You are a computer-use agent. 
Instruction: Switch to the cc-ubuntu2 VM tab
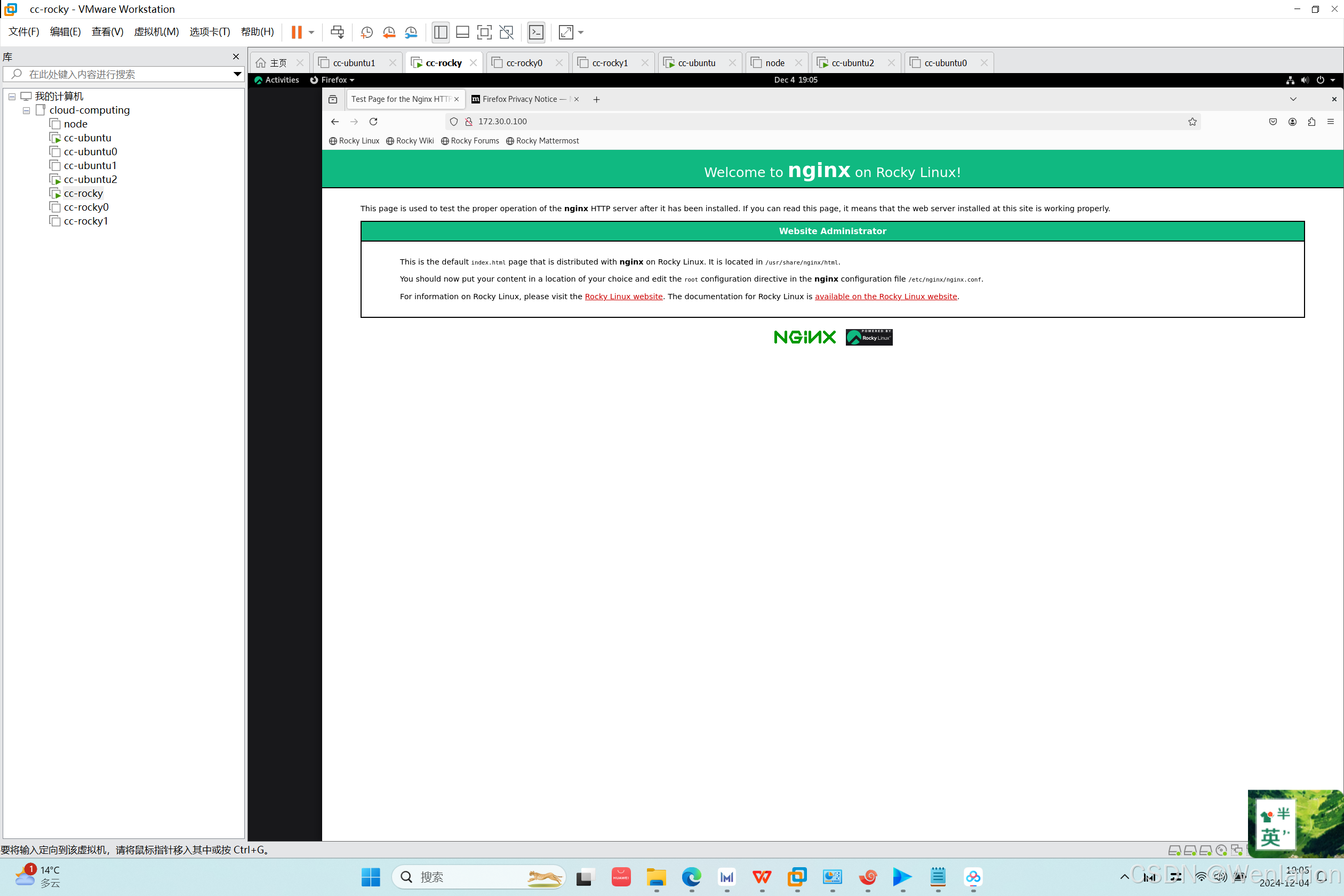[852, 63]
